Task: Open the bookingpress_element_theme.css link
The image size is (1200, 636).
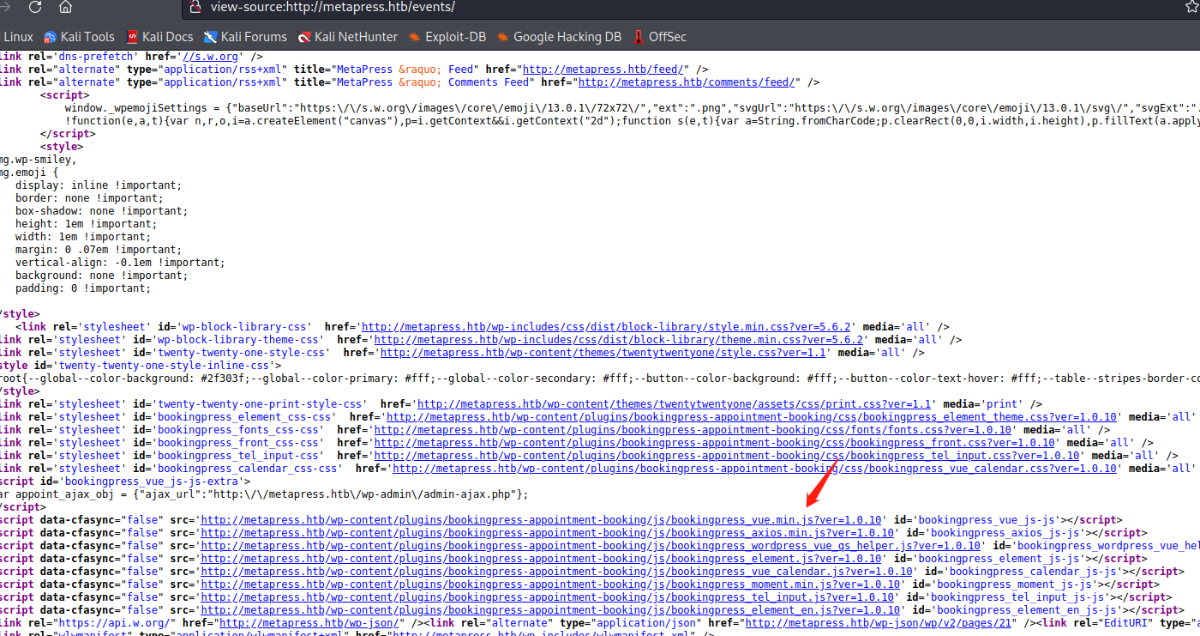Action: [x=752, y=418]
